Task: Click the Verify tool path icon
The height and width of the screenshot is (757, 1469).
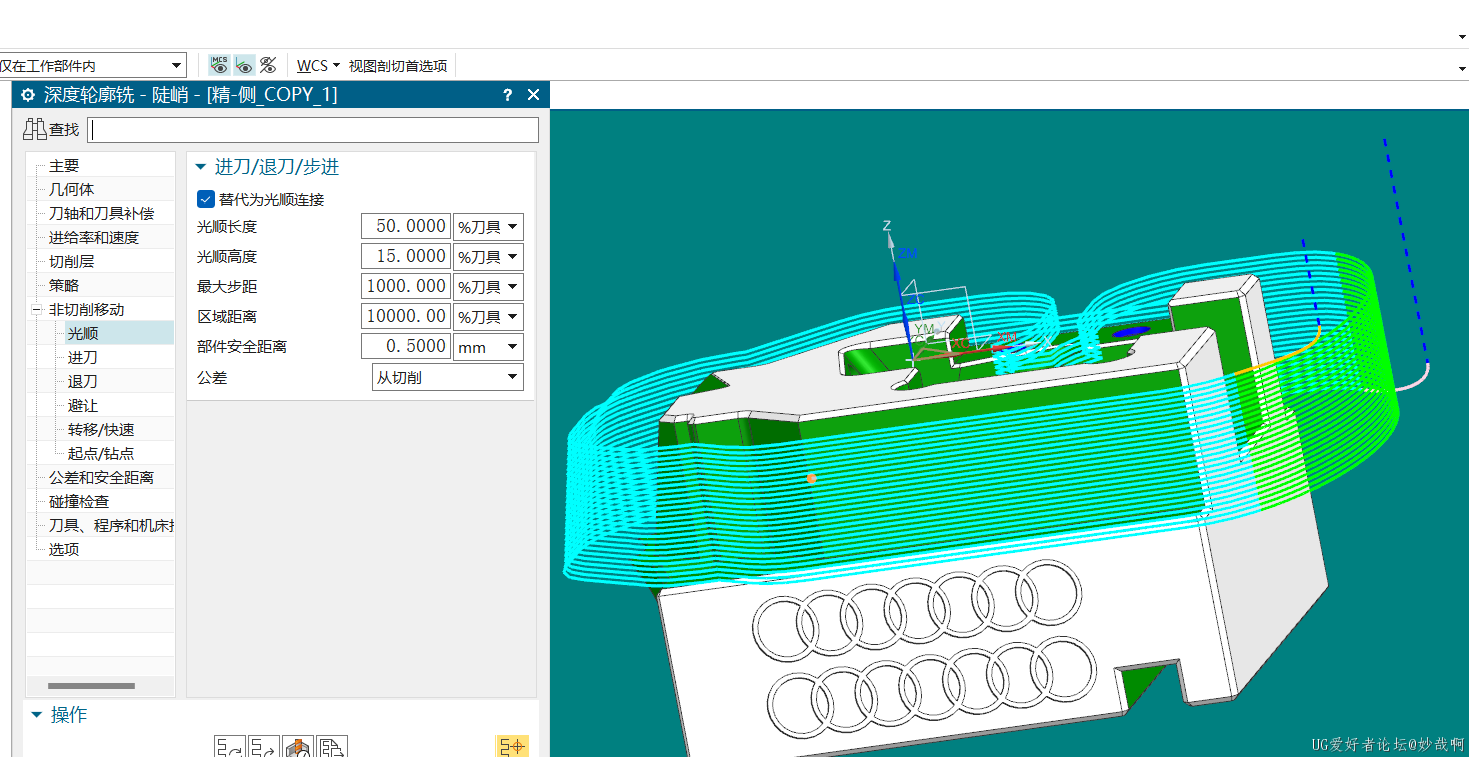Action: (298, 747)
